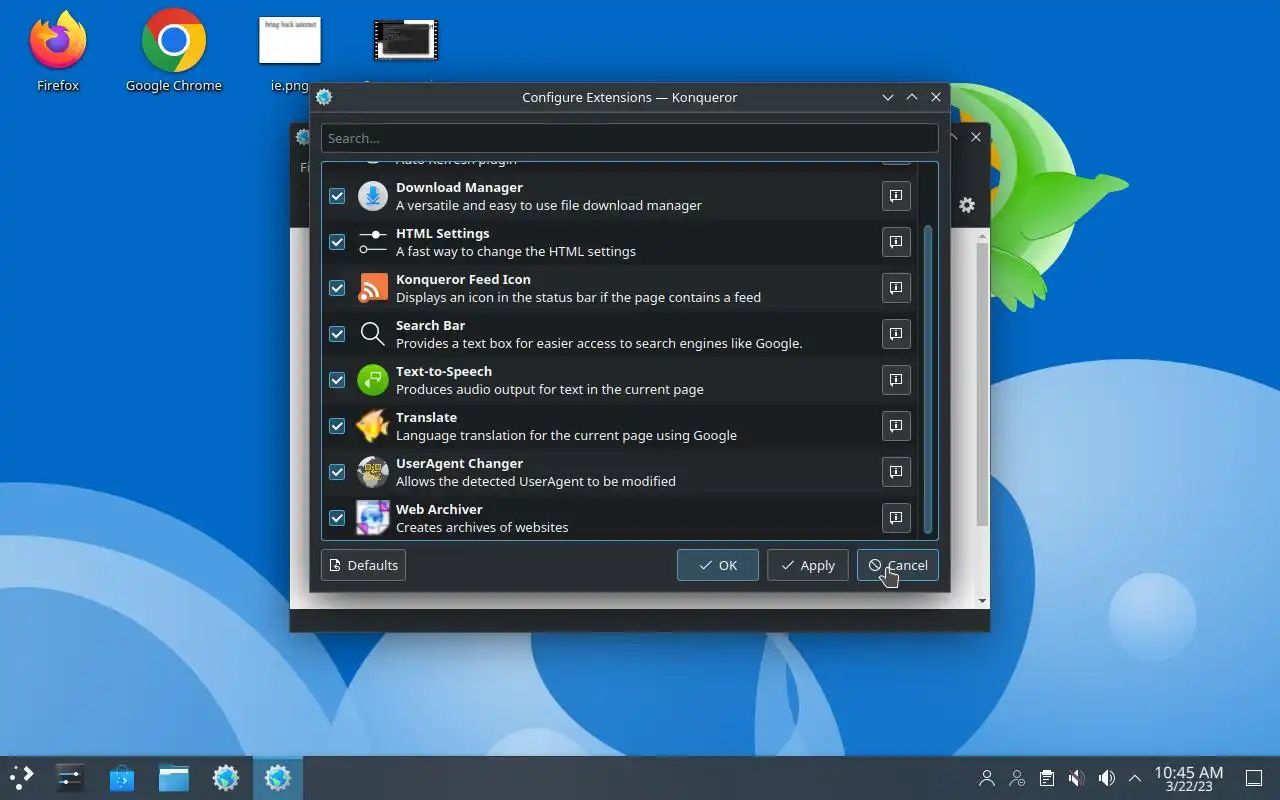
Task: Click the Translate fish icon
Action: (x=373, y=426)
